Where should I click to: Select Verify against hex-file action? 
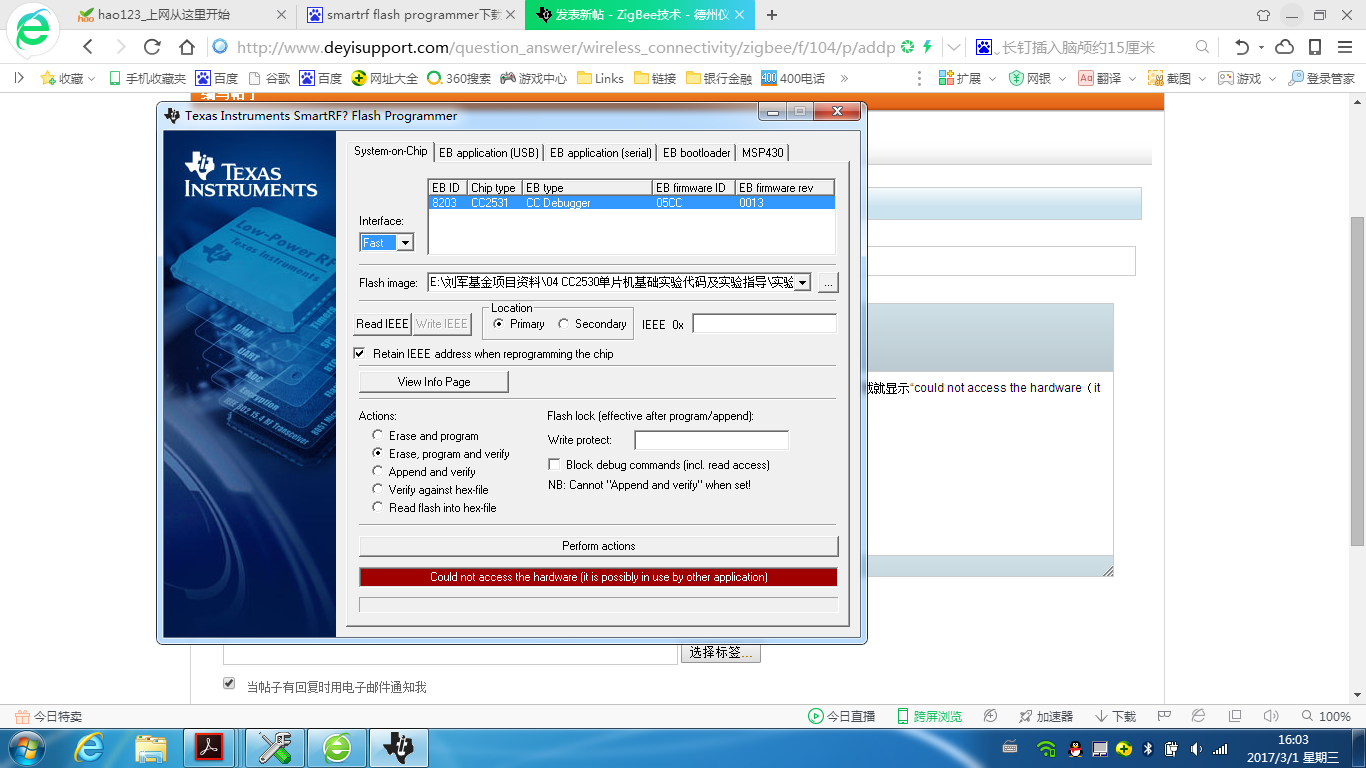pos(378,490)
